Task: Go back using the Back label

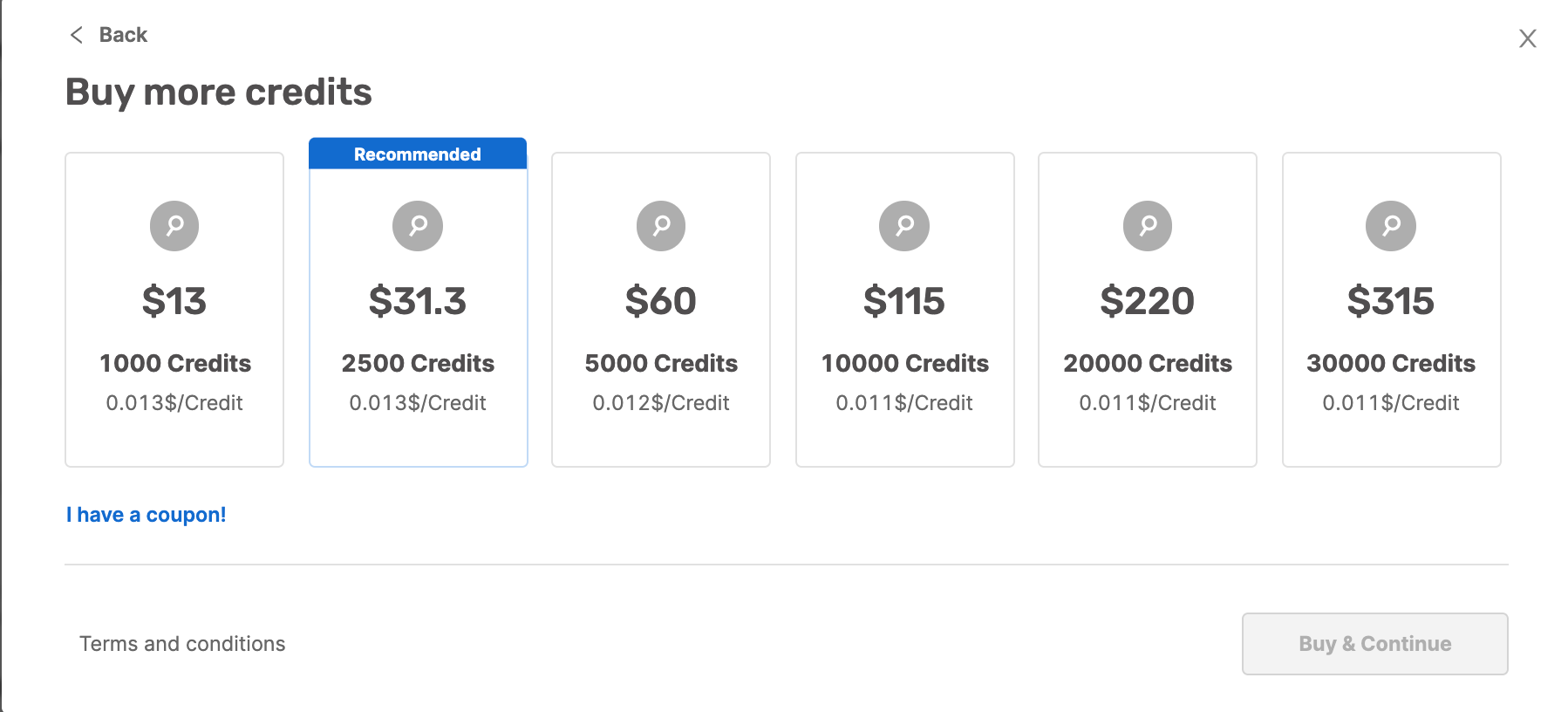Action: [x=123, y=35]
